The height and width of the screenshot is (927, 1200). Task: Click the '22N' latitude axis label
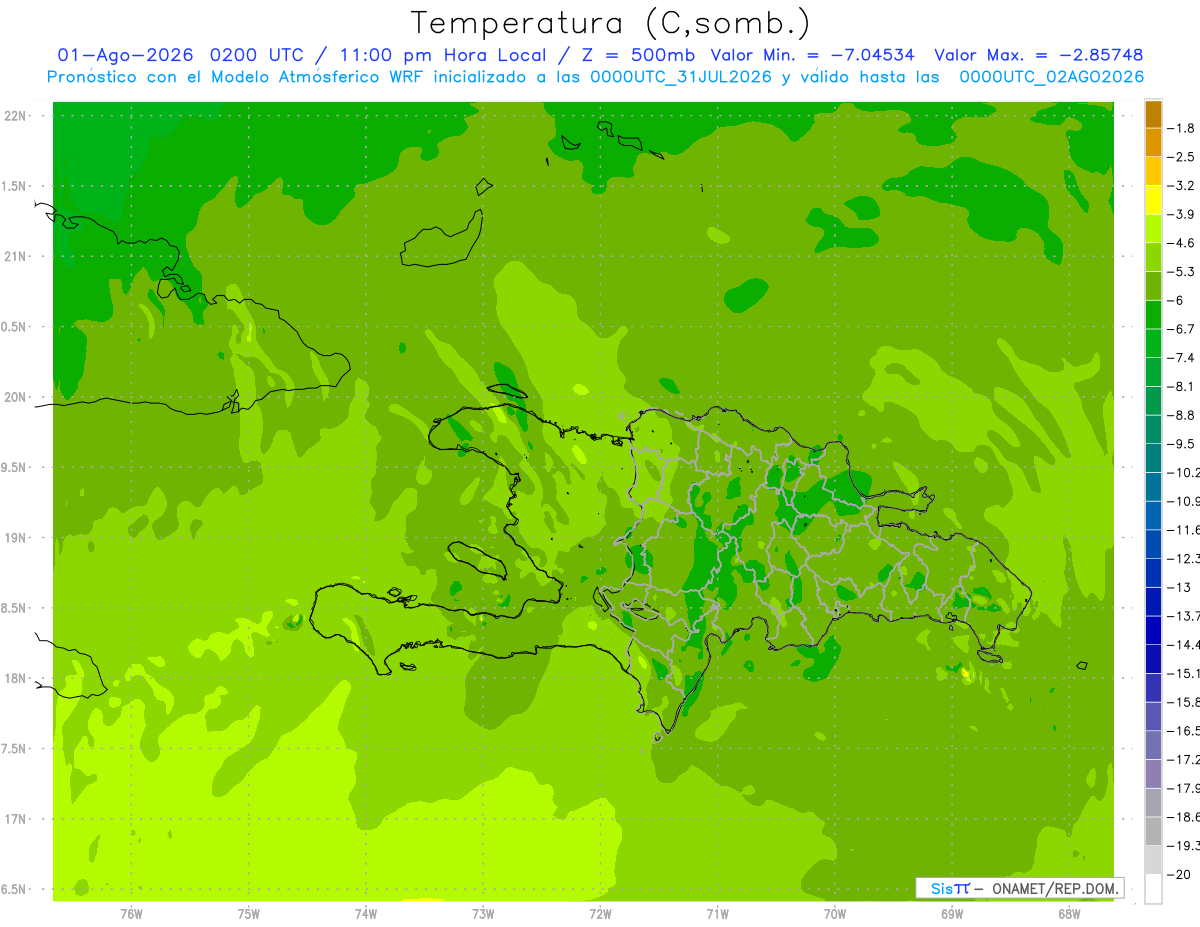coord(14,116)
